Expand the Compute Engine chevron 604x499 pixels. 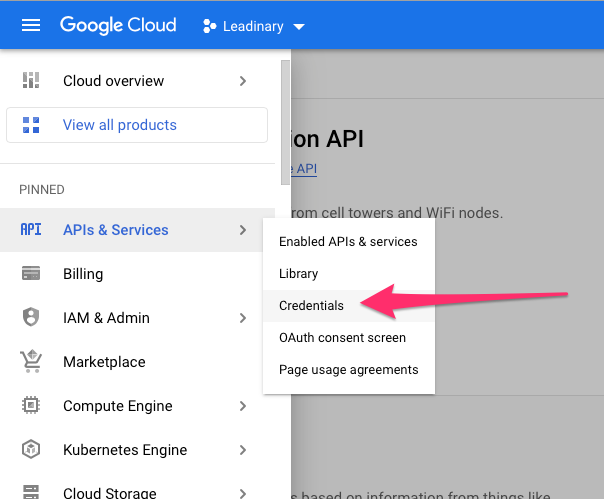[242, 406]
